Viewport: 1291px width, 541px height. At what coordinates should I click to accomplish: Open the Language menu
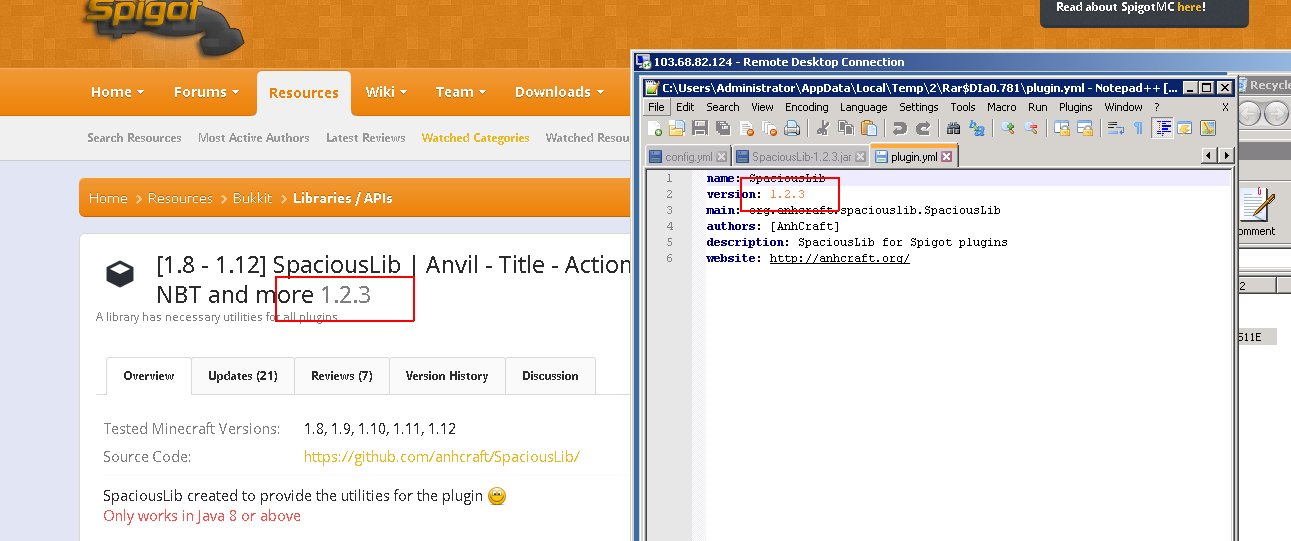pyautogui.click(x=864, y=107)
